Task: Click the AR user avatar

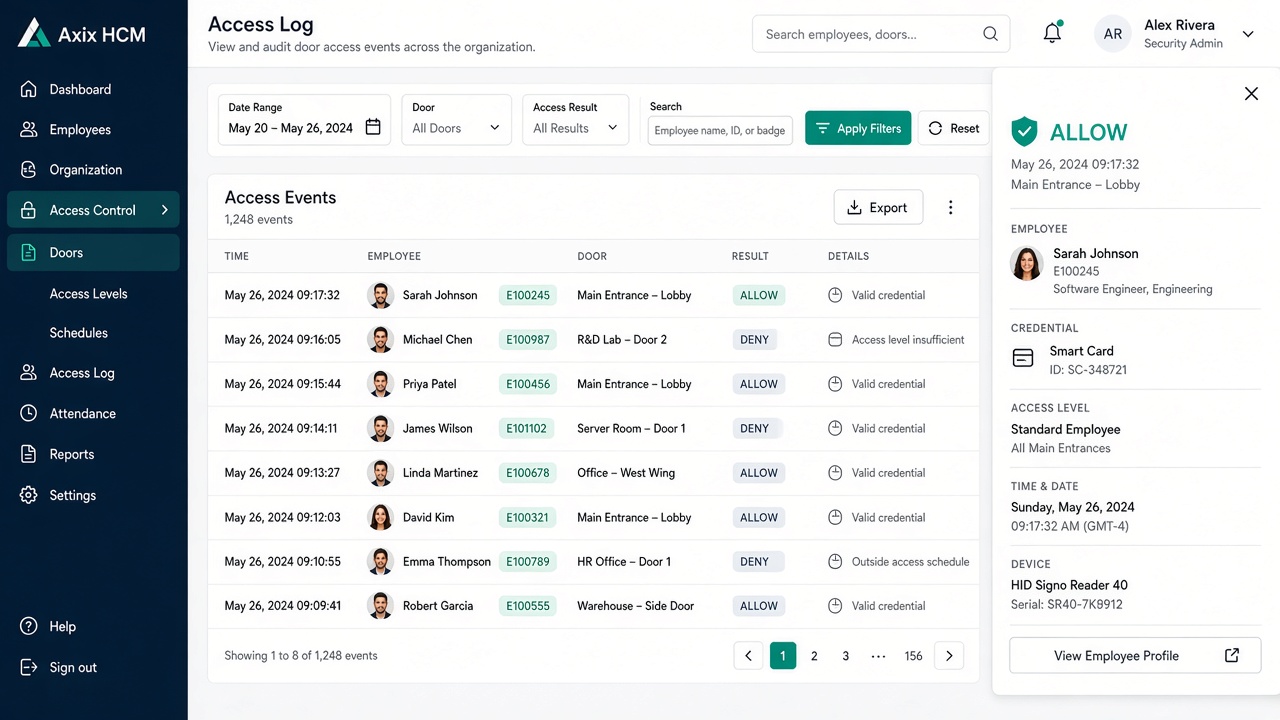Action: coord(1113,34)
